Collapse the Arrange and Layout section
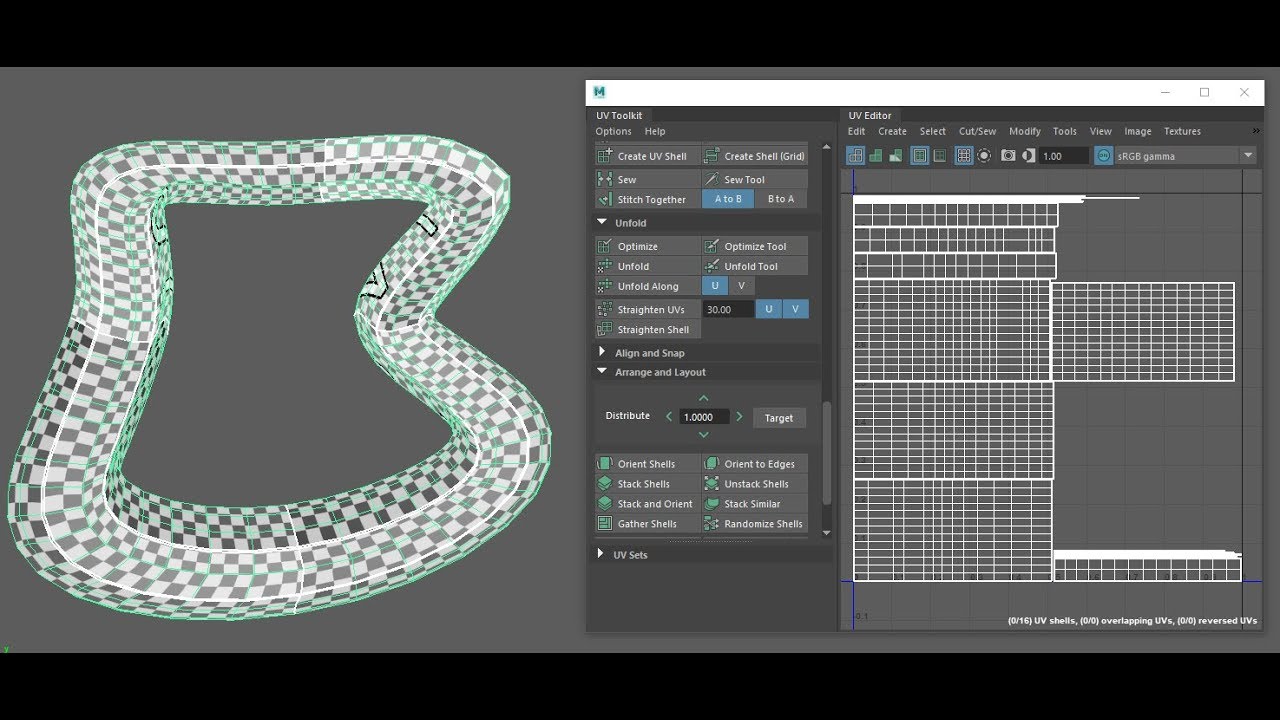 602,371
